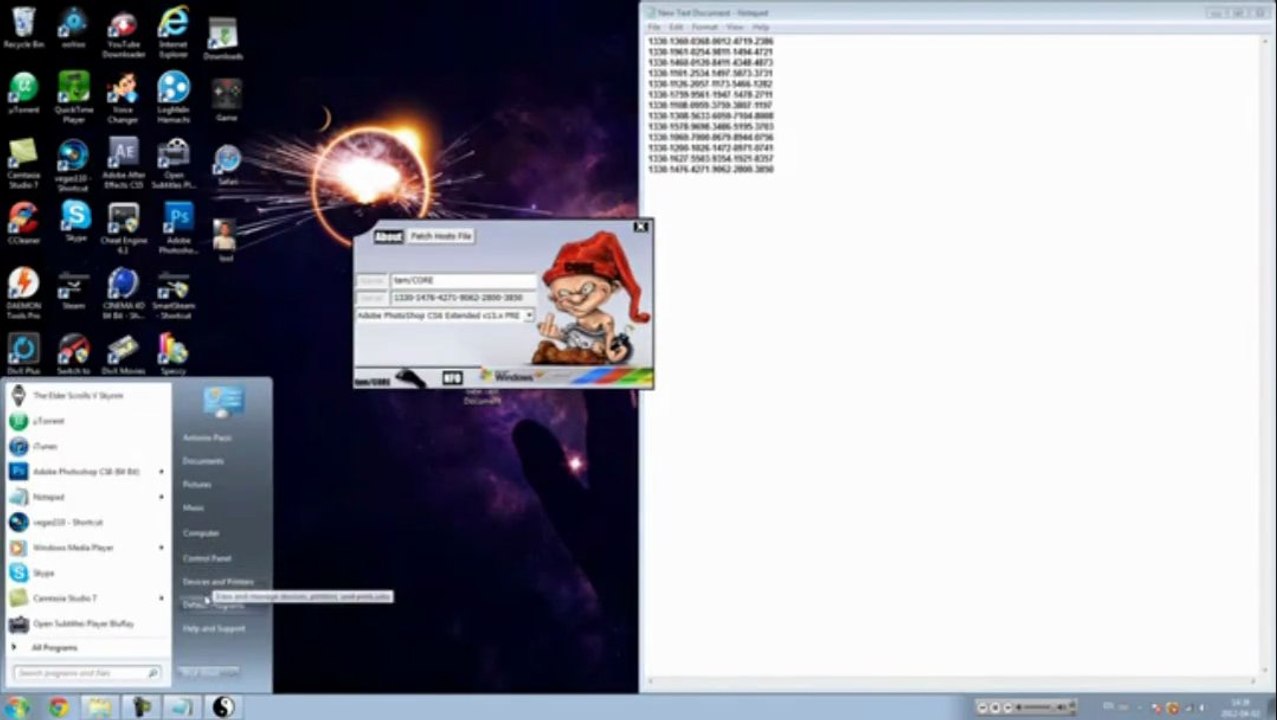This screenshot has height=720, width=1277.
Task: Open Google Chrome from the taskbar
Action: point(59,707)
